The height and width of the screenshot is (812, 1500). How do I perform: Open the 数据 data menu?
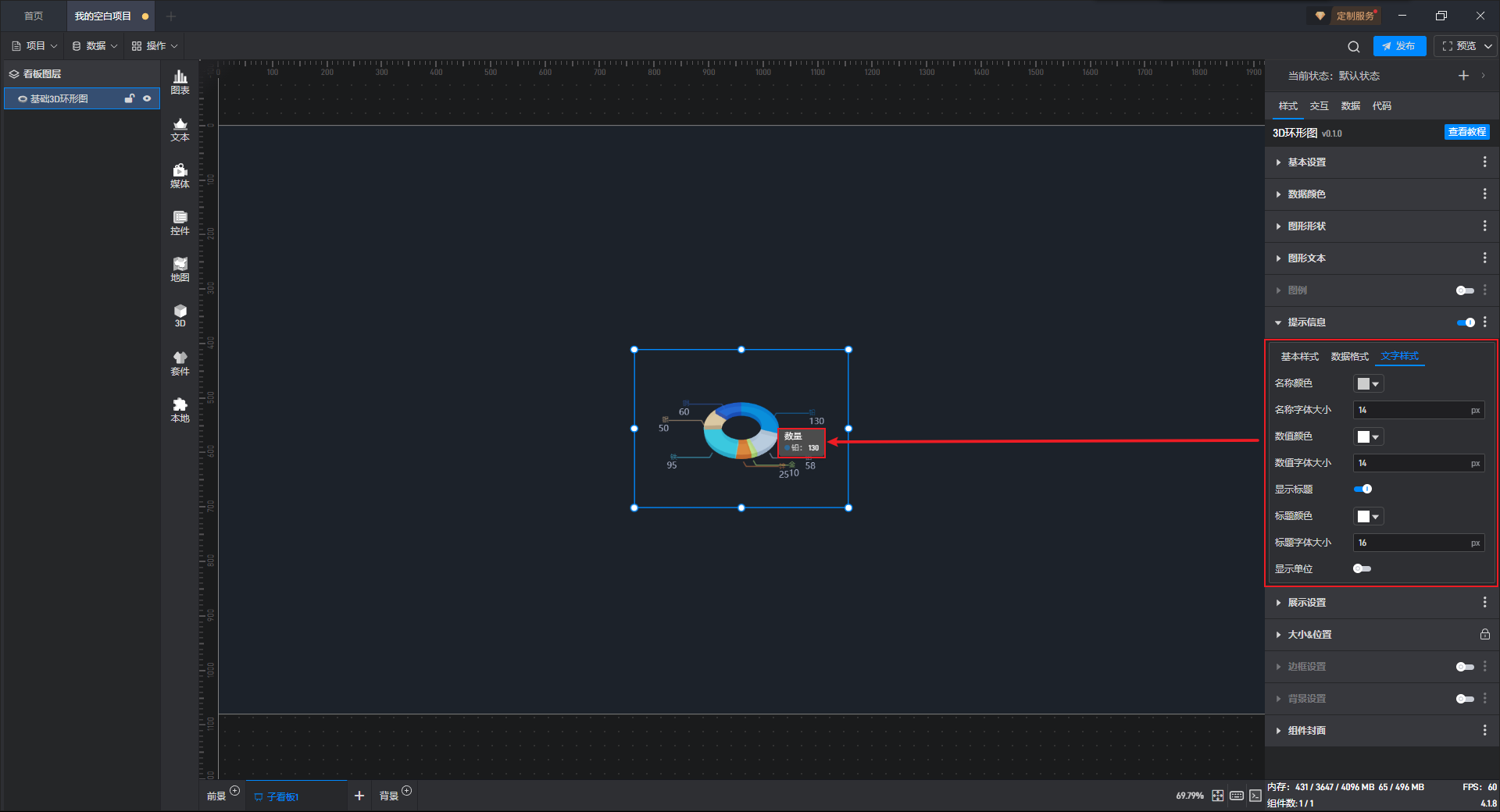click(x=95, y=46)
